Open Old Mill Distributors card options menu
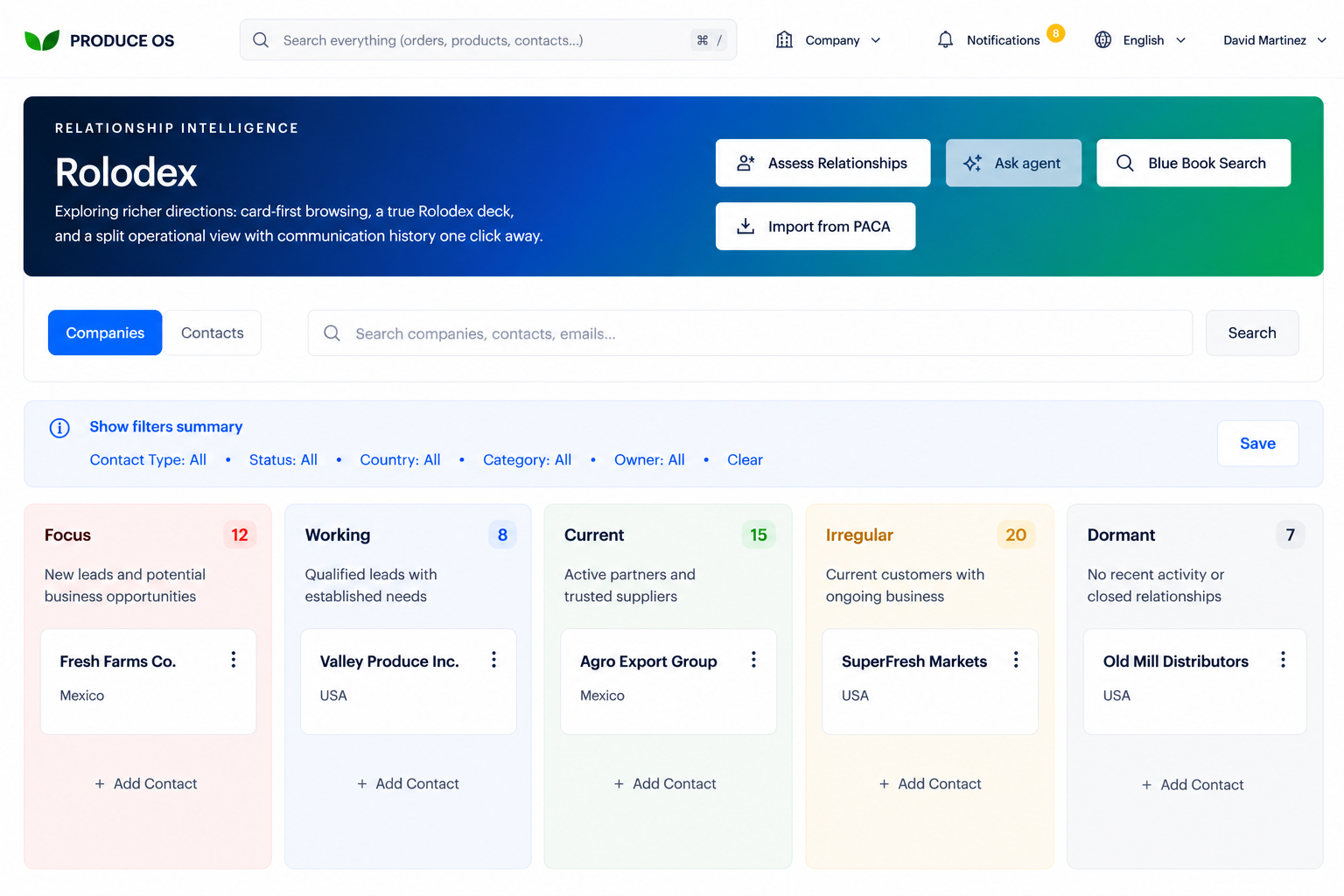 coord(1283,660)
